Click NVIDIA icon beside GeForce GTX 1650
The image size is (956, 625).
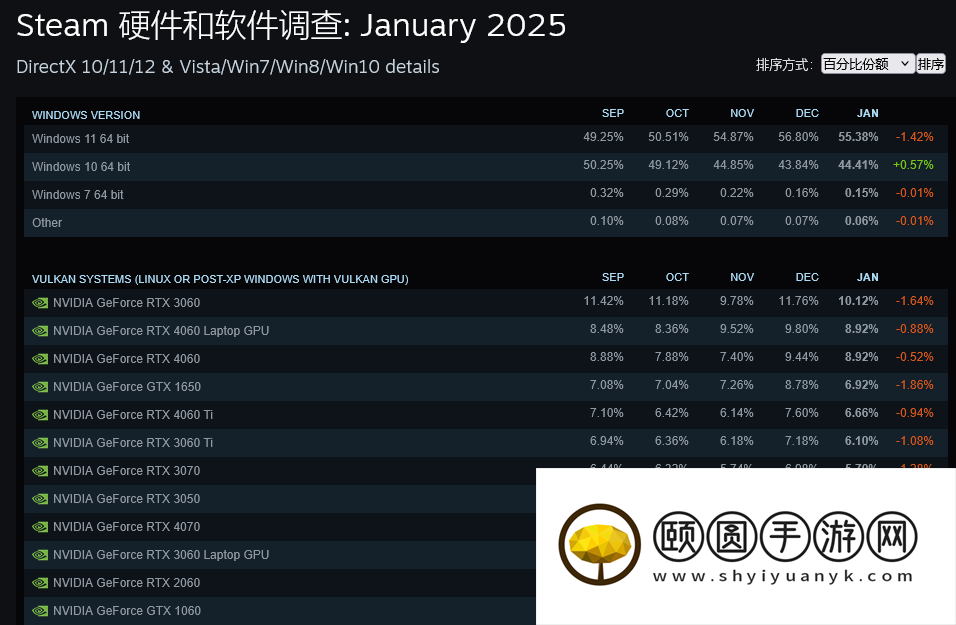click(x=40, y=387)
